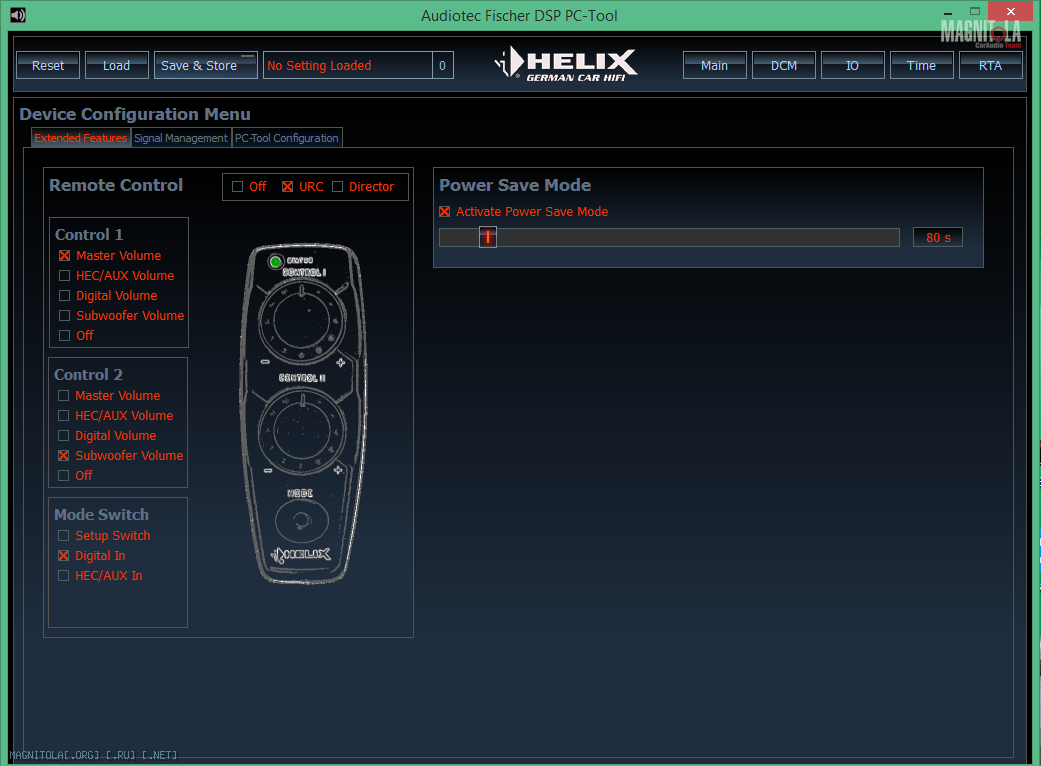Click the Save & Store button

[x=206, y=65]
